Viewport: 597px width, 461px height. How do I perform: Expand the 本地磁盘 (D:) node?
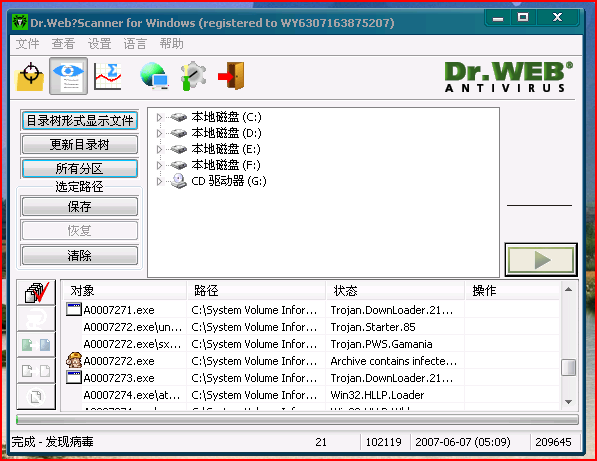160,133
